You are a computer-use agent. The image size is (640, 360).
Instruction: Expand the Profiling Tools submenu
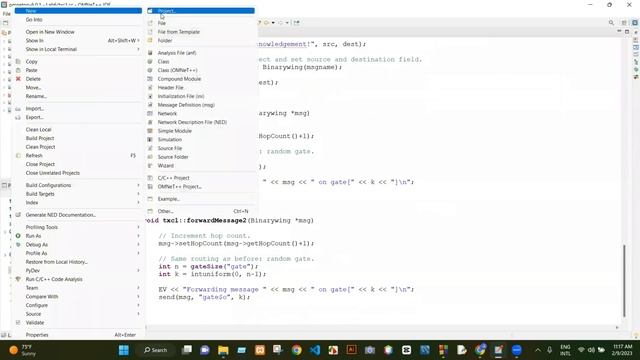[x=78, y=227]
